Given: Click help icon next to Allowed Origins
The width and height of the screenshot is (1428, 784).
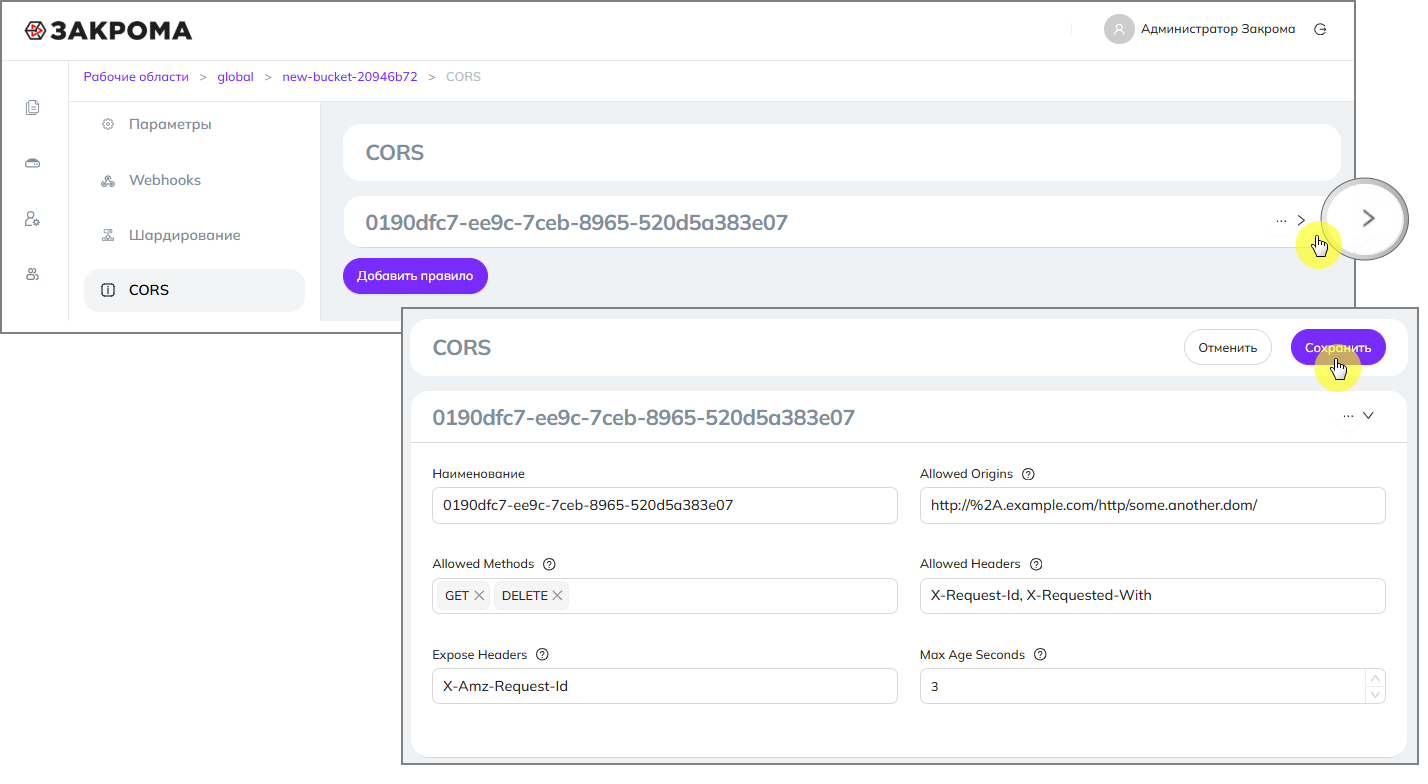Looking at the screenshot, I should [x=1028, y=474].
